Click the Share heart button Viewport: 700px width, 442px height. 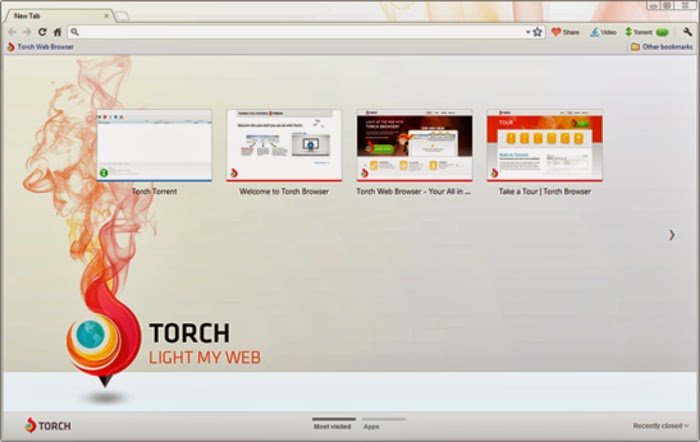tap(565, 32)
